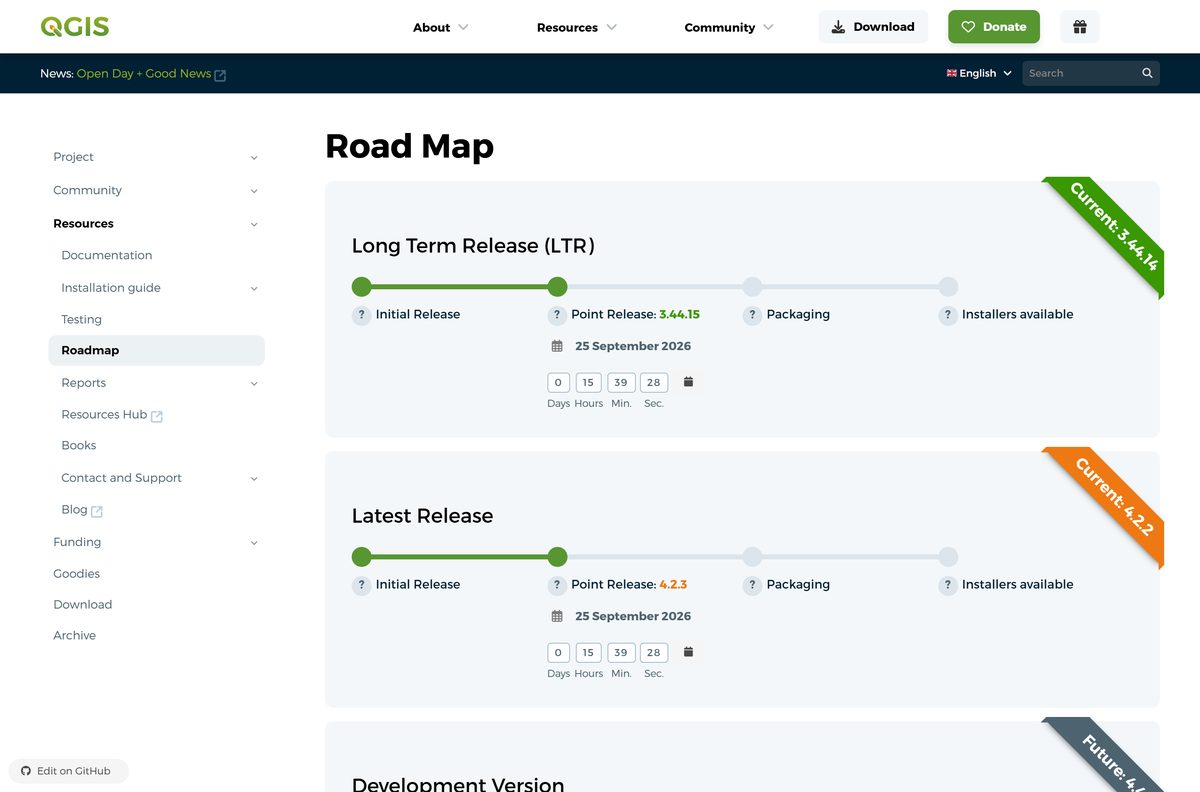Click the Current: 3.44.14 ribbon
Screen dimensions: 1200x792
(1113, 226)
